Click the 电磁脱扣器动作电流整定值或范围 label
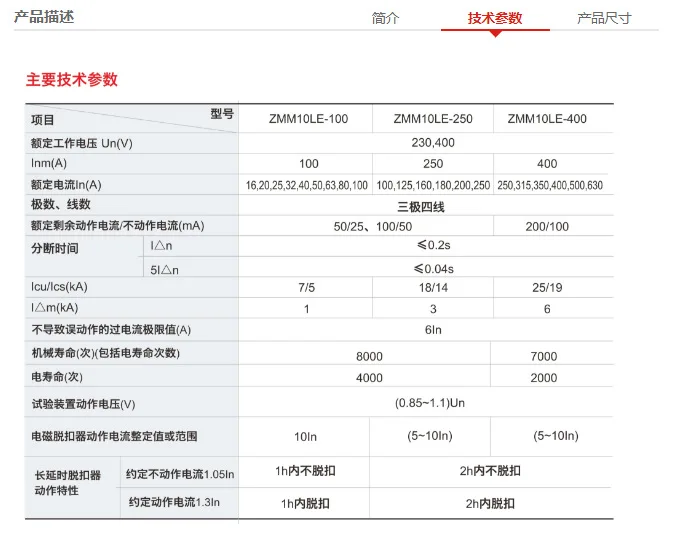 tap(114, 436)
